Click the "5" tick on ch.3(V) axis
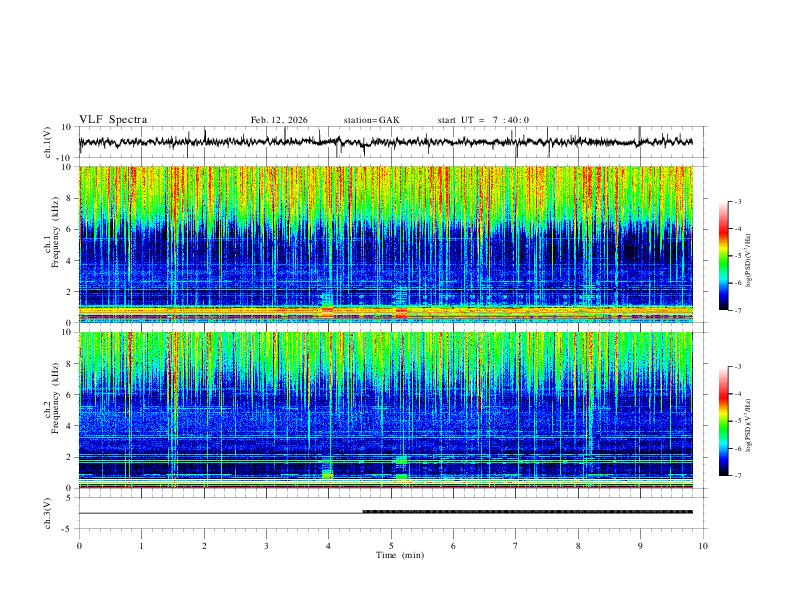Image resolution: width=792 pixels, height=612 pixels. tap(70, 497)
